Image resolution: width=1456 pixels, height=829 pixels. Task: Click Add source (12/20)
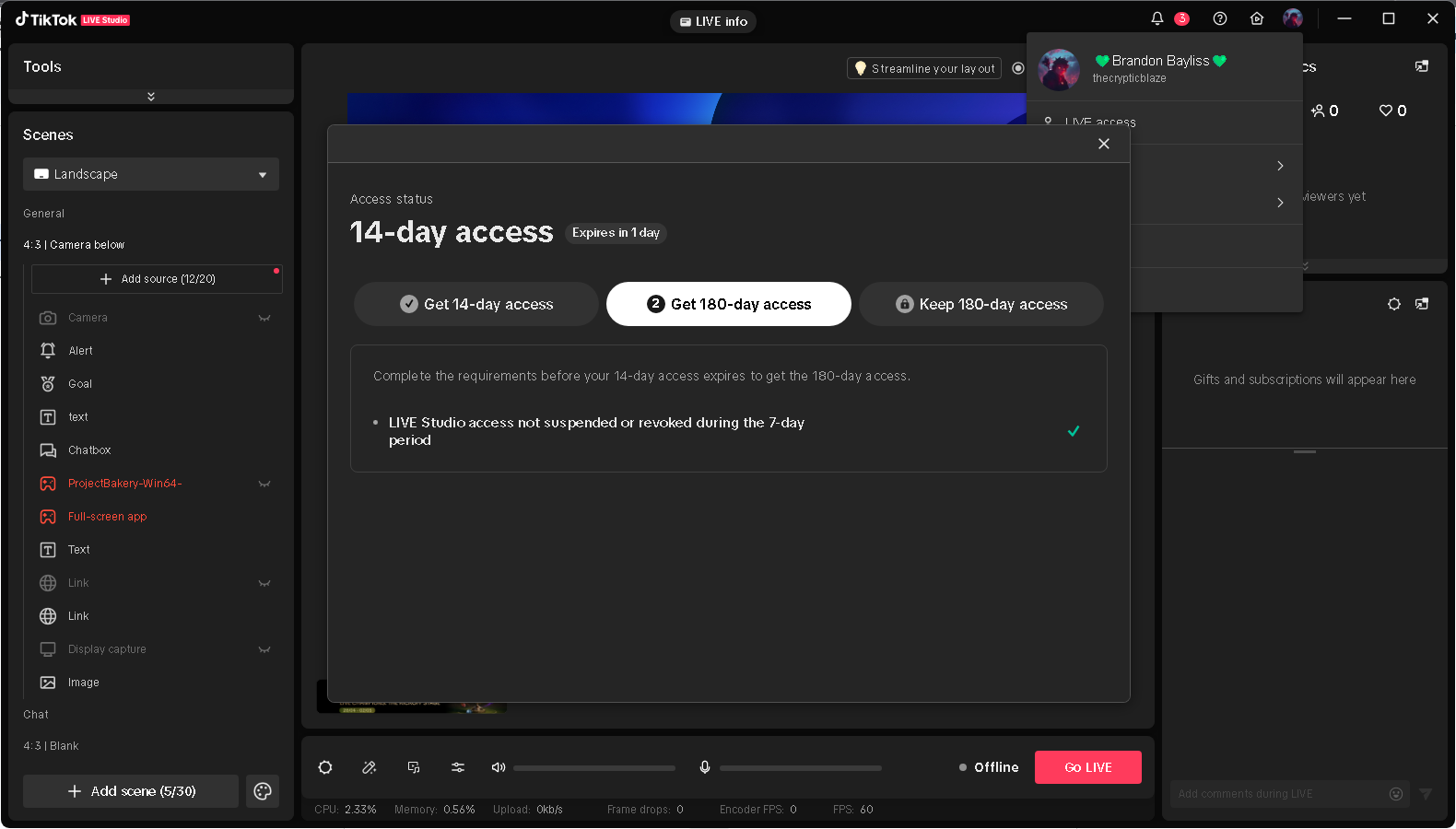[x=157, y=279]
